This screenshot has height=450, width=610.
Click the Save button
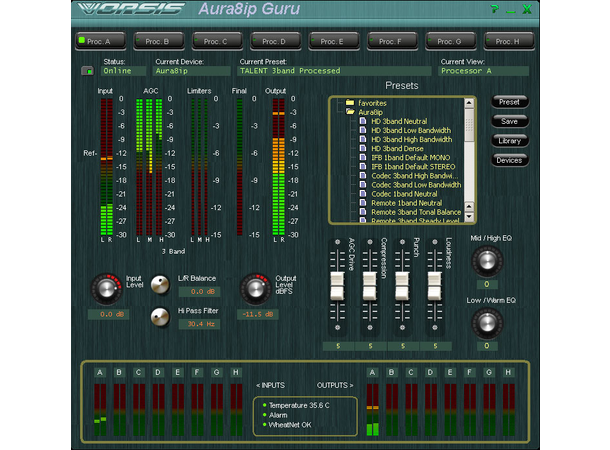pyautogui.click(x=510, y=121)
